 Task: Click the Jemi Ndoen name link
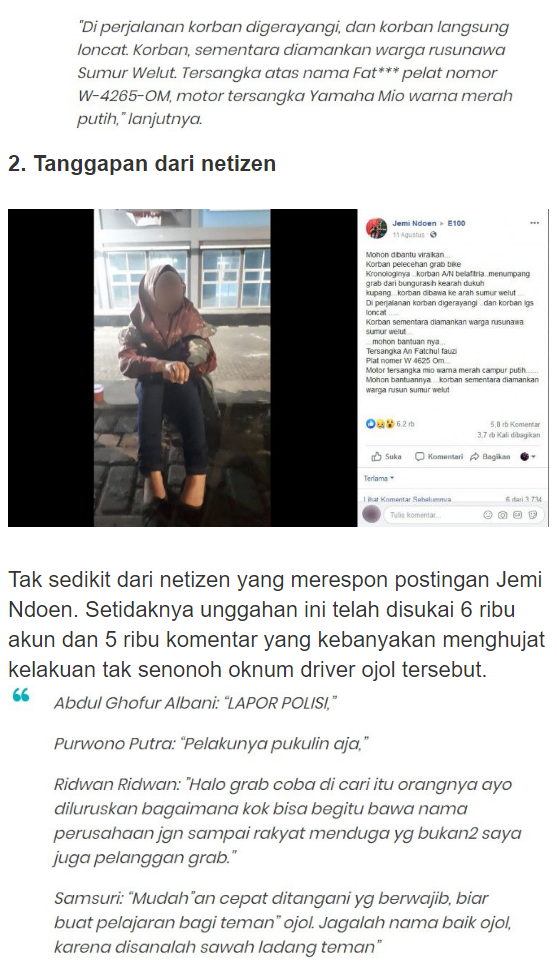[415, 223]
